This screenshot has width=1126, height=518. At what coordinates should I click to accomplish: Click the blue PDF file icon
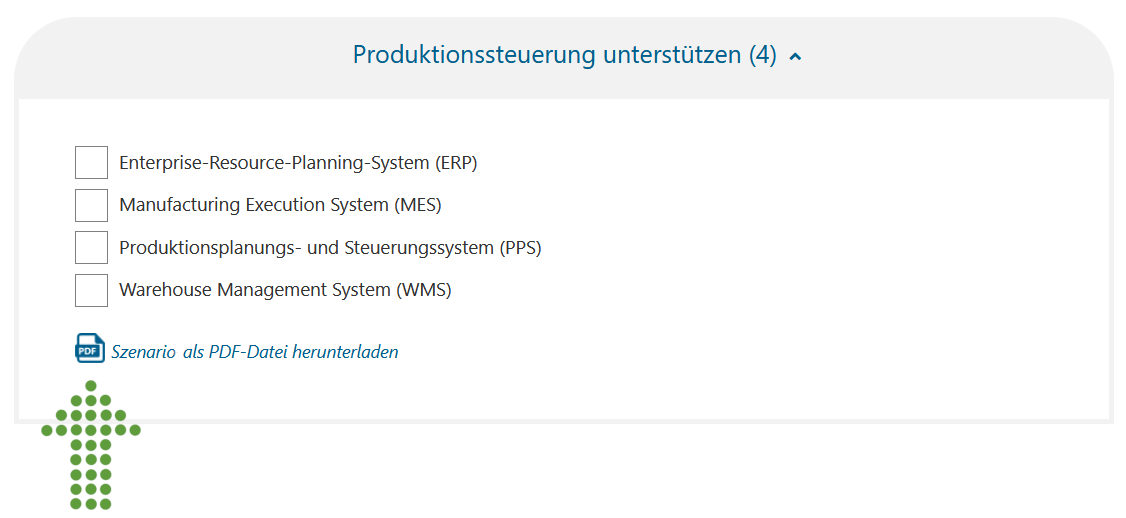[x=90, y=348]
